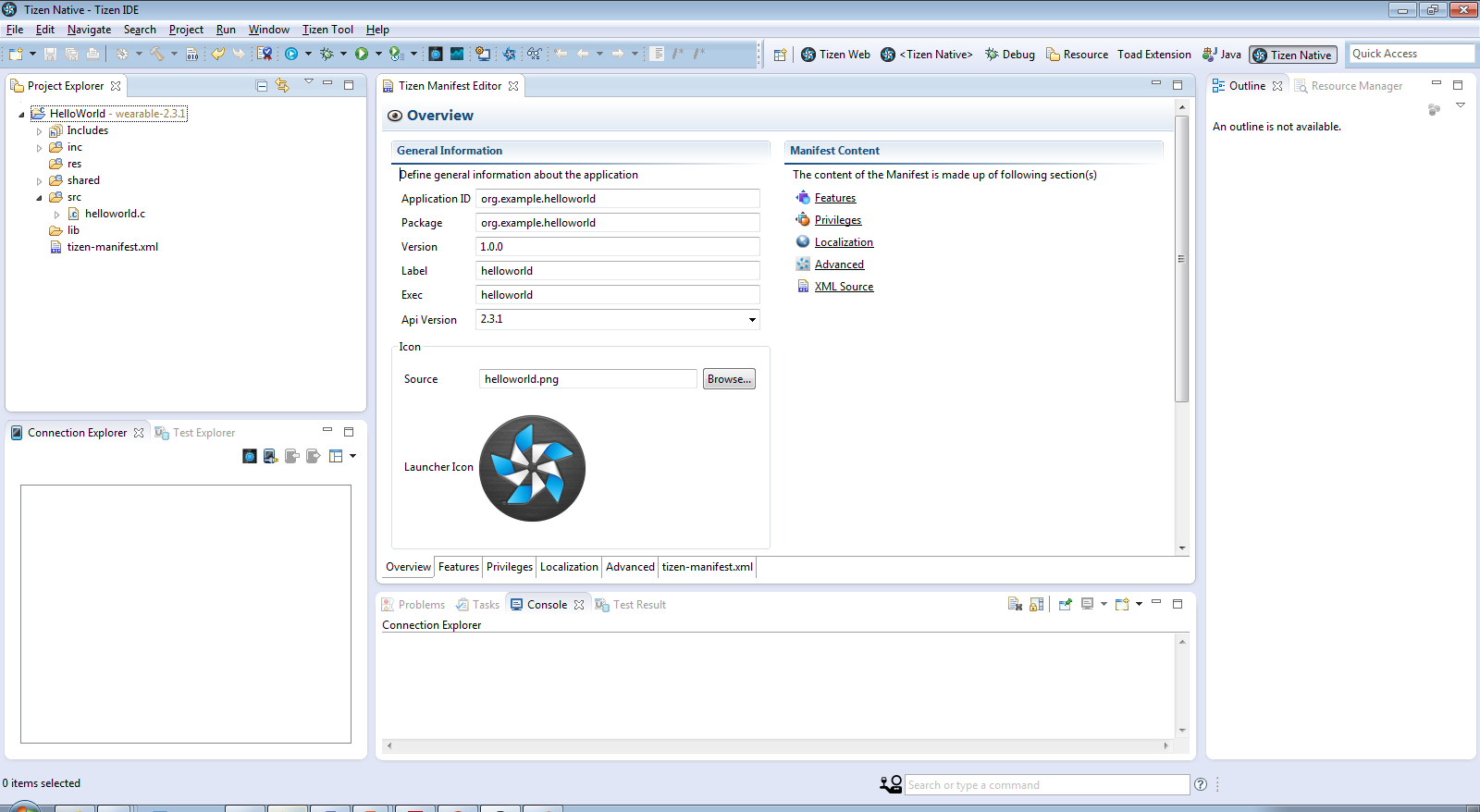Viewport: 1480px width, 812px height.
Task: Open the Api Version dropdown
Action: [752, 320]
